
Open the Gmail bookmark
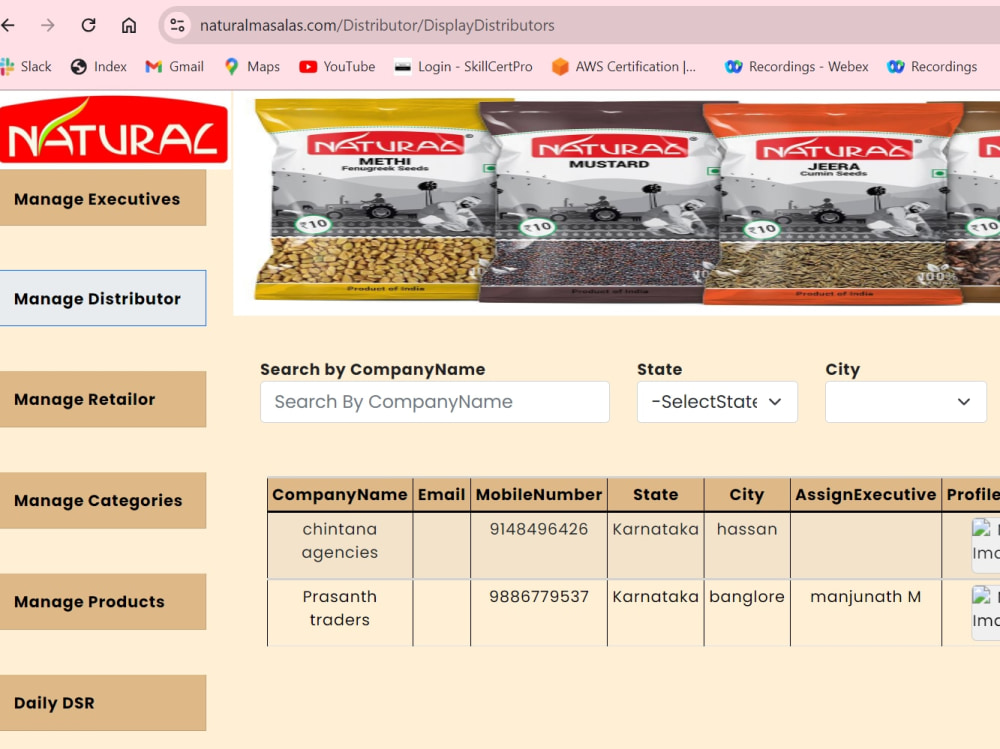(175, 66)
